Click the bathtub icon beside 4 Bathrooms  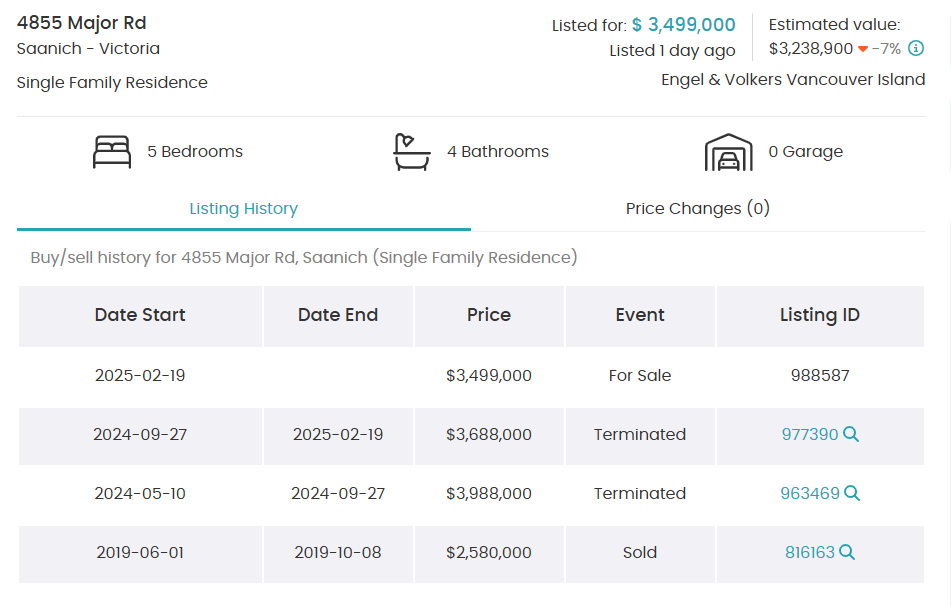point(411,152)
